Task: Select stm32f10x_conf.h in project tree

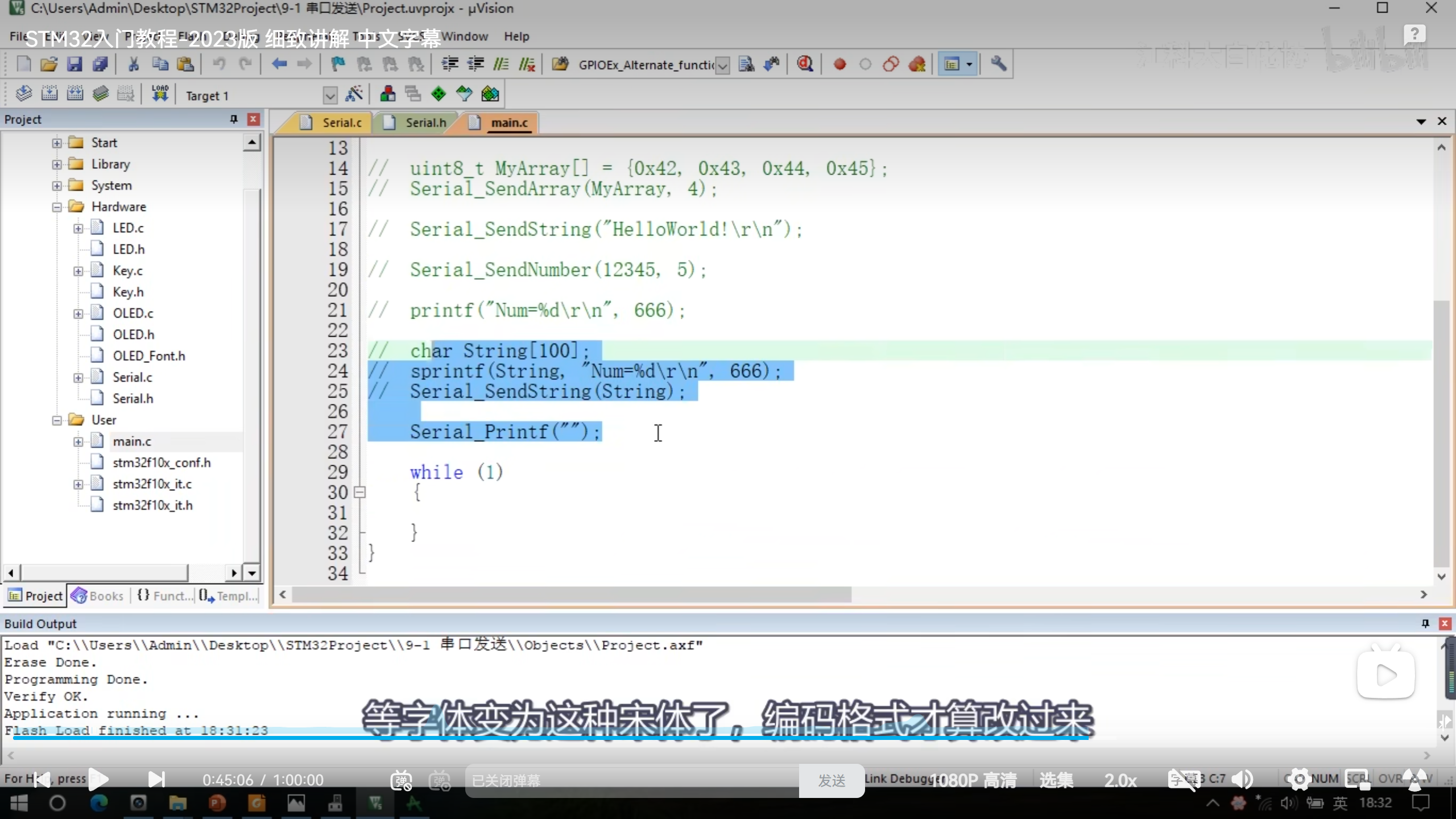Action: point(162,462)
